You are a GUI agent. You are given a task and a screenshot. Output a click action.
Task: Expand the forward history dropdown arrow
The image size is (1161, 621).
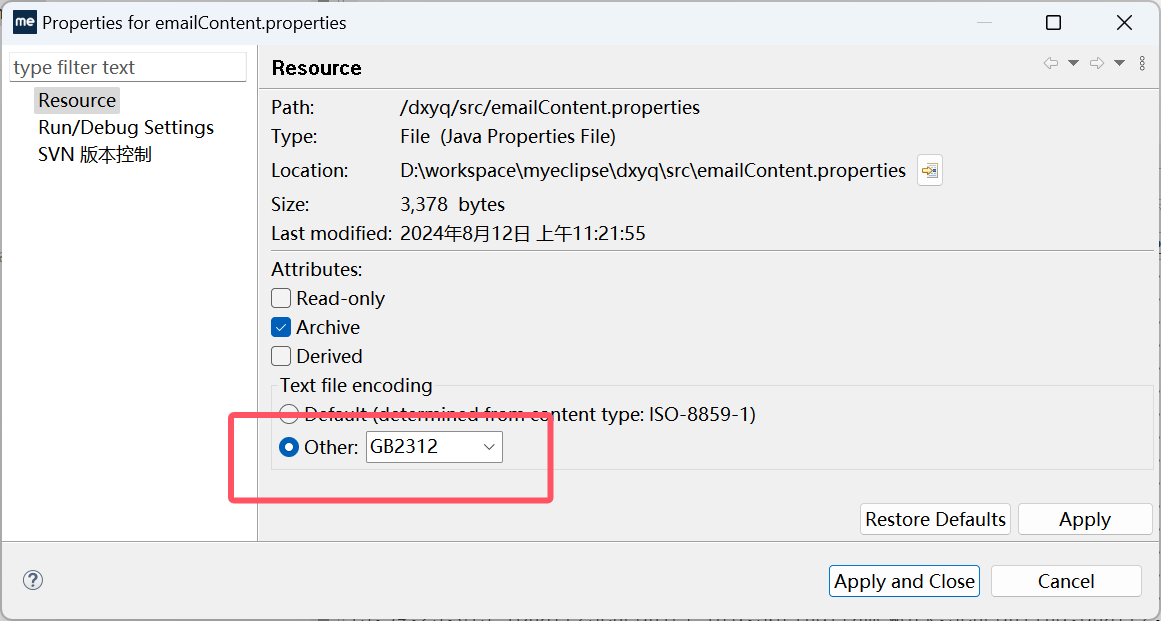pyautogui.click(x=1119, y=64)
